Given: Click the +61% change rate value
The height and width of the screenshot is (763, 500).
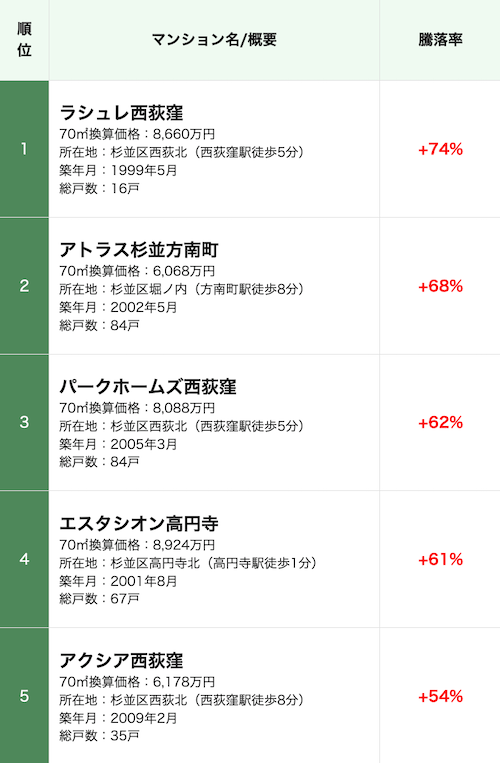Looking at the screenshot, I should coord(440,560).
